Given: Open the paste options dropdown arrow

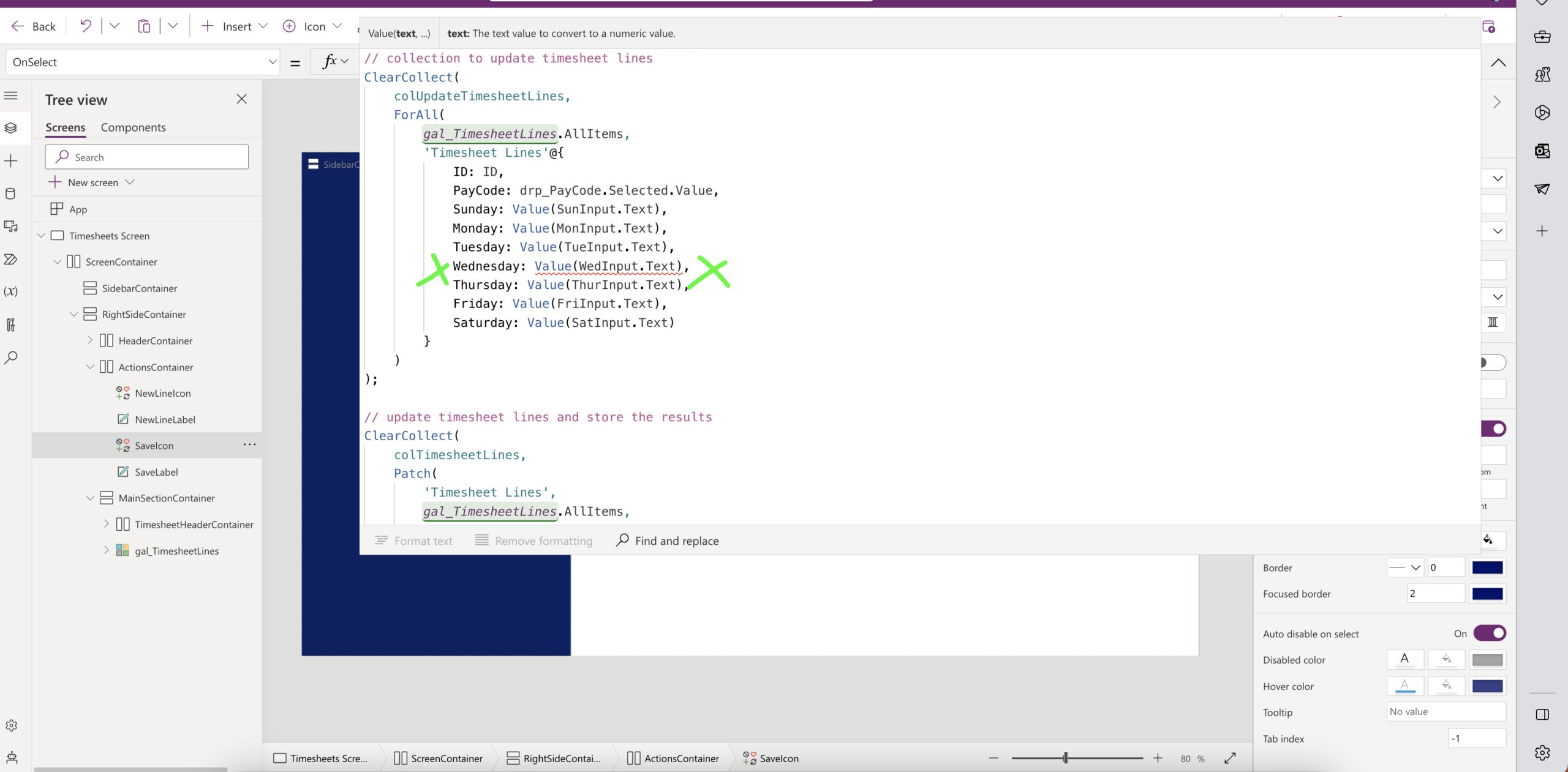Looking at the screenshot, I should 173,26.
